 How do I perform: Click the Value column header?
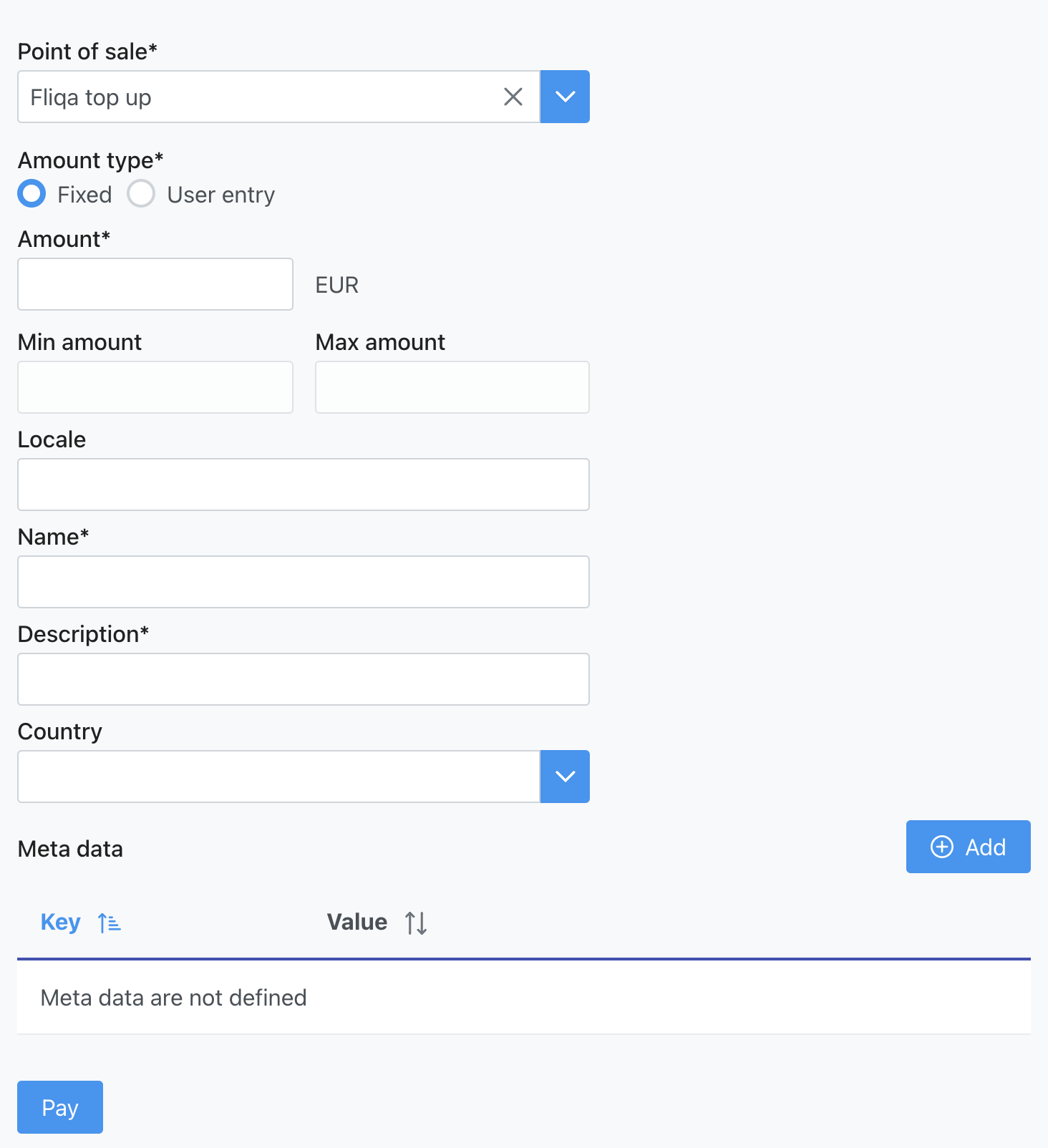click(x=356, y=923)
